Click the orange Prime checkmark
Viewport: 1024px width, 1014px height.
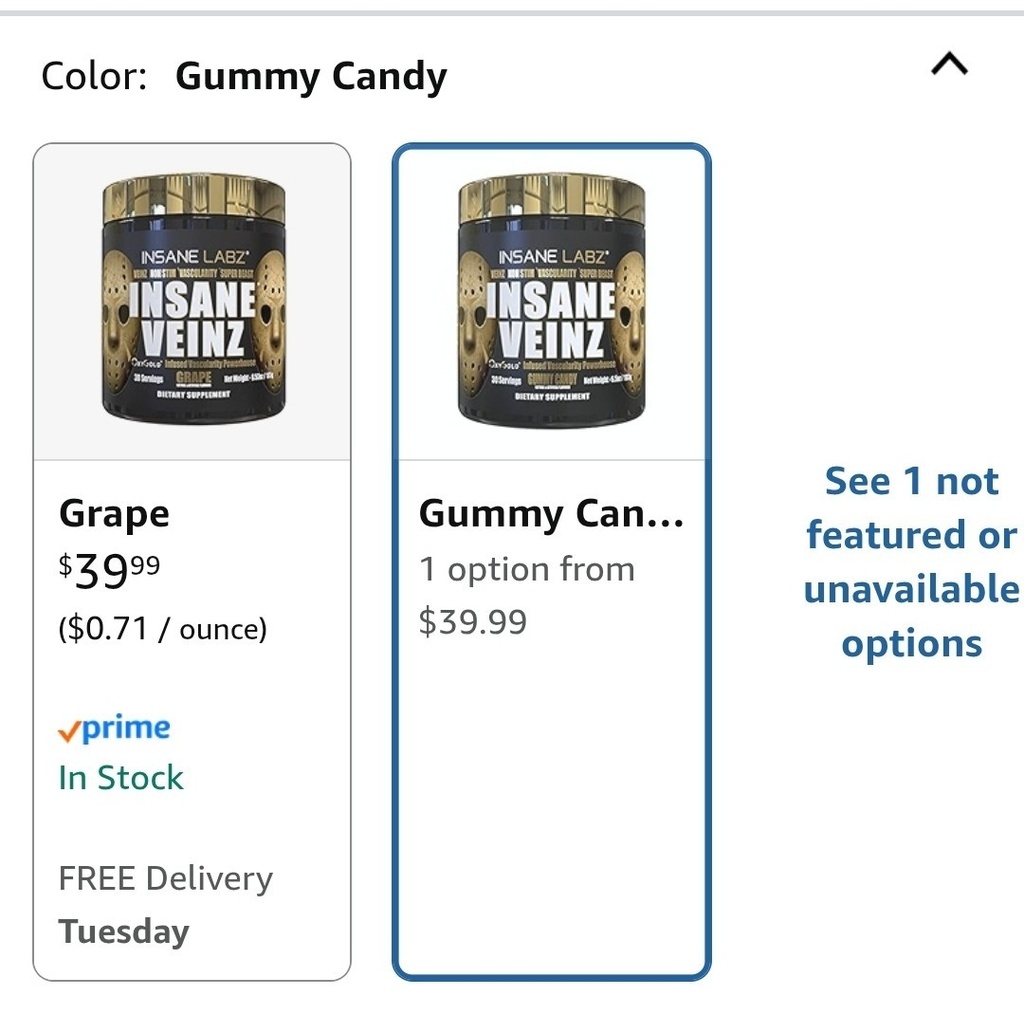[x=68, y=732]
